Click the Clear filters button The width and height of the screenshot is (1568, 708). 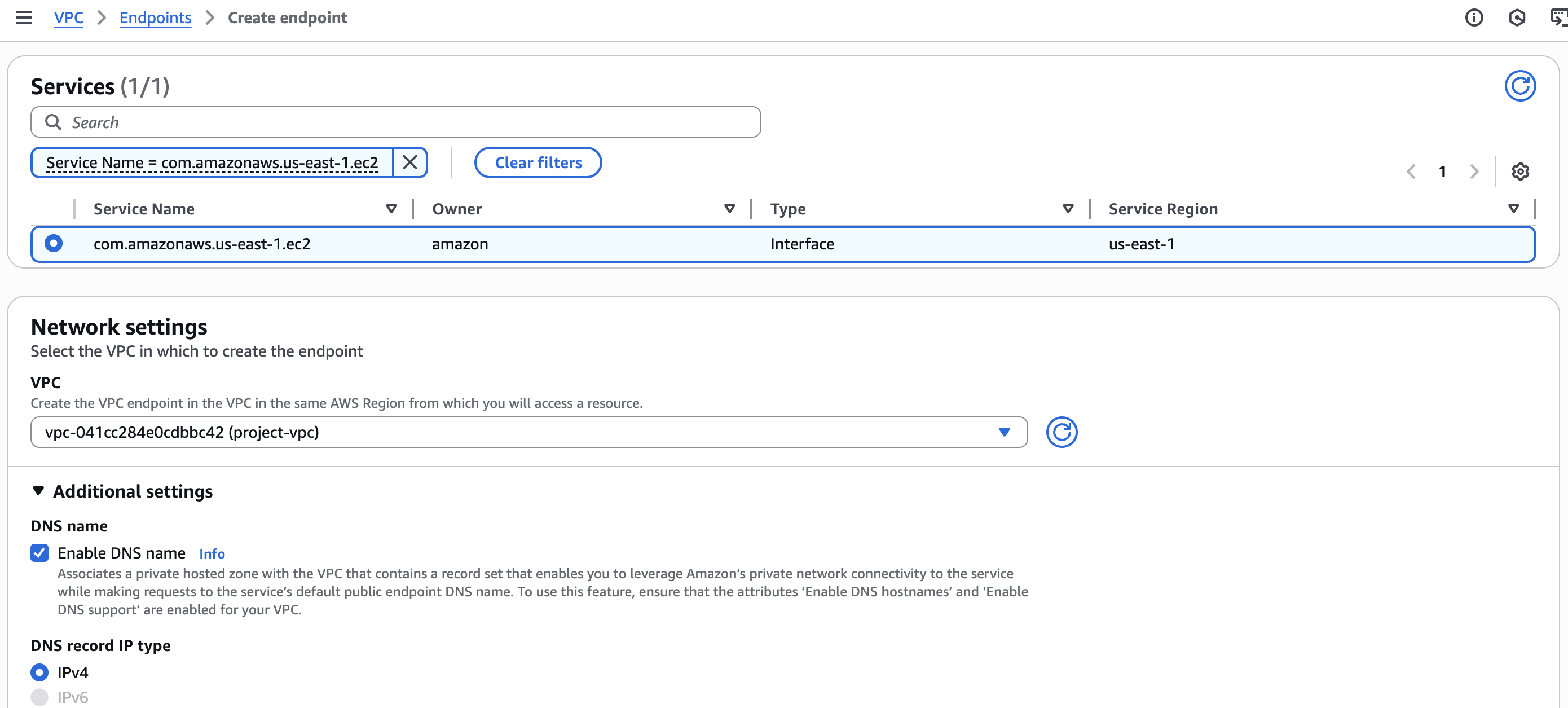(538, 162)
